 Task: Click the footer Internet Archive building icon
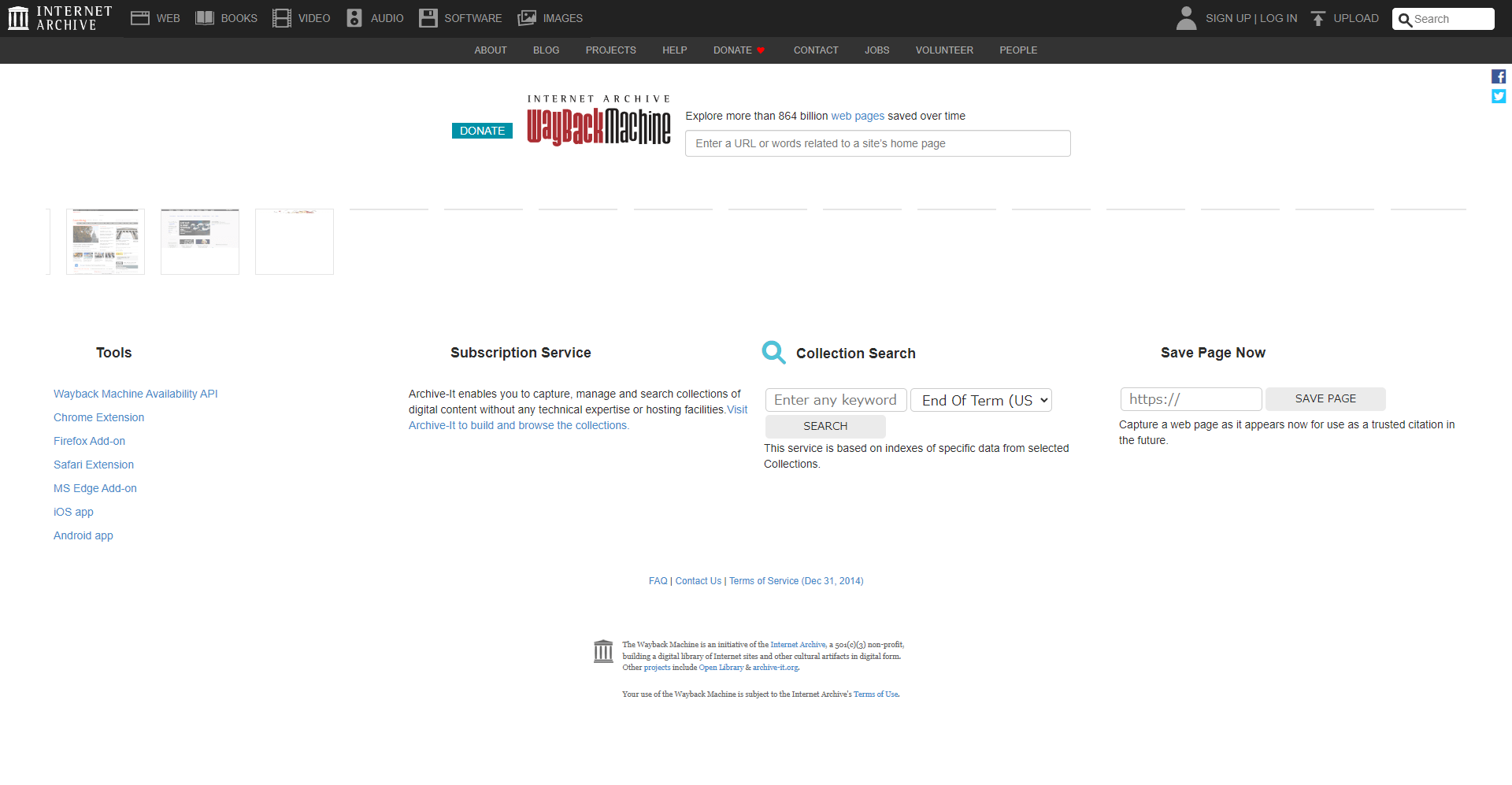tap(603, 651)
